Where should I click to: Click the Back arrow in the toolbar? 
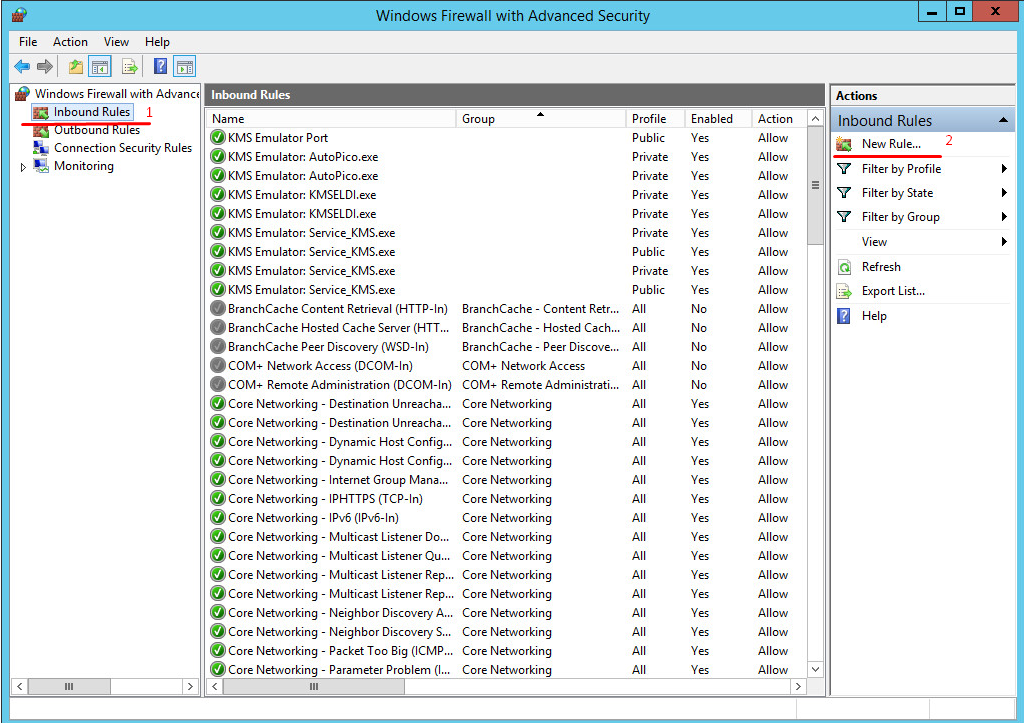(22, 67)
